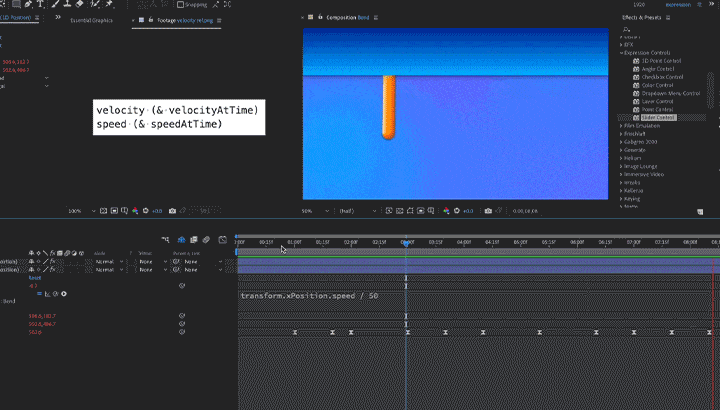Toggle lock on the Composition viewer

coord(320,17)
